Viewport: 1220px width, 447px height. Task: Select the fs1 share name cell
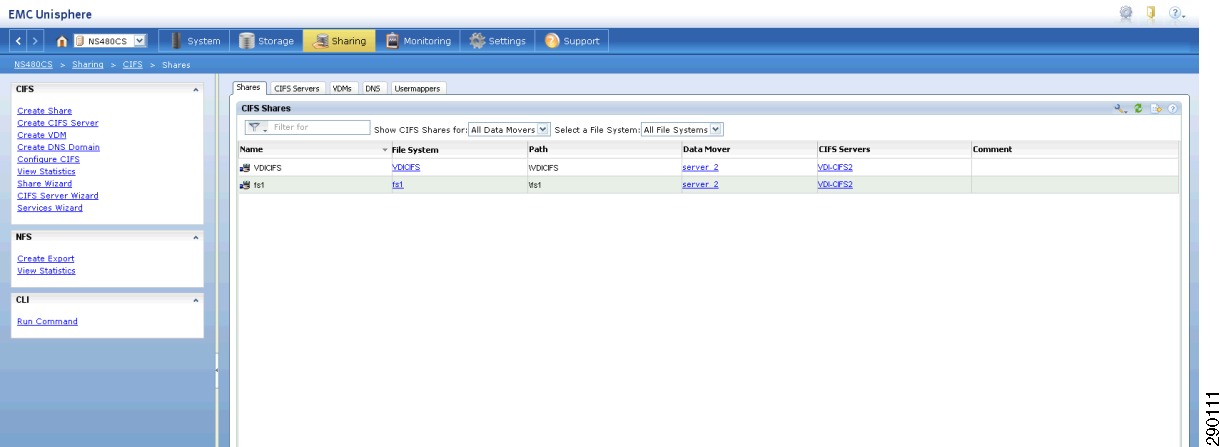(257, 184)
